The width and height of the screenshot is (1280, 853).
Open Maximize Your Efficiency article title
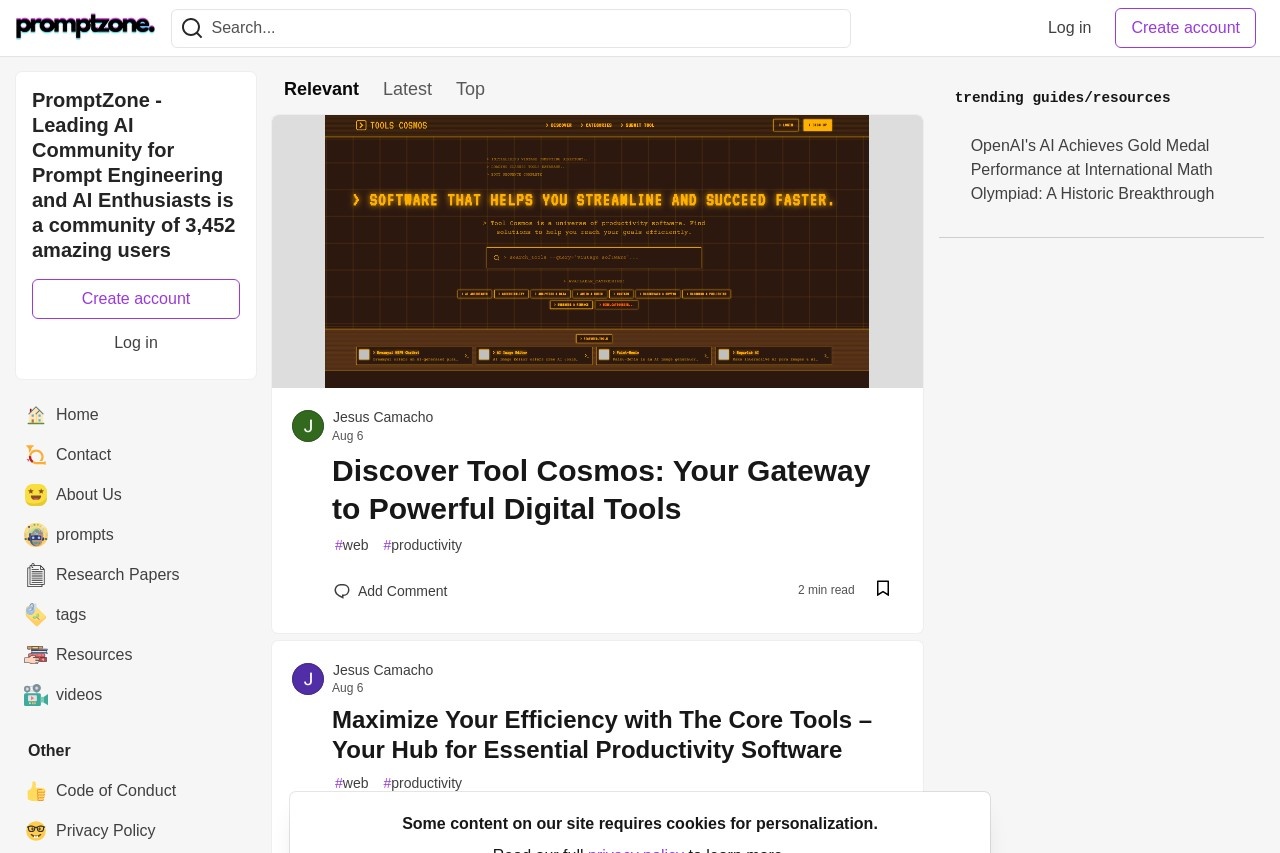(602, 735)
